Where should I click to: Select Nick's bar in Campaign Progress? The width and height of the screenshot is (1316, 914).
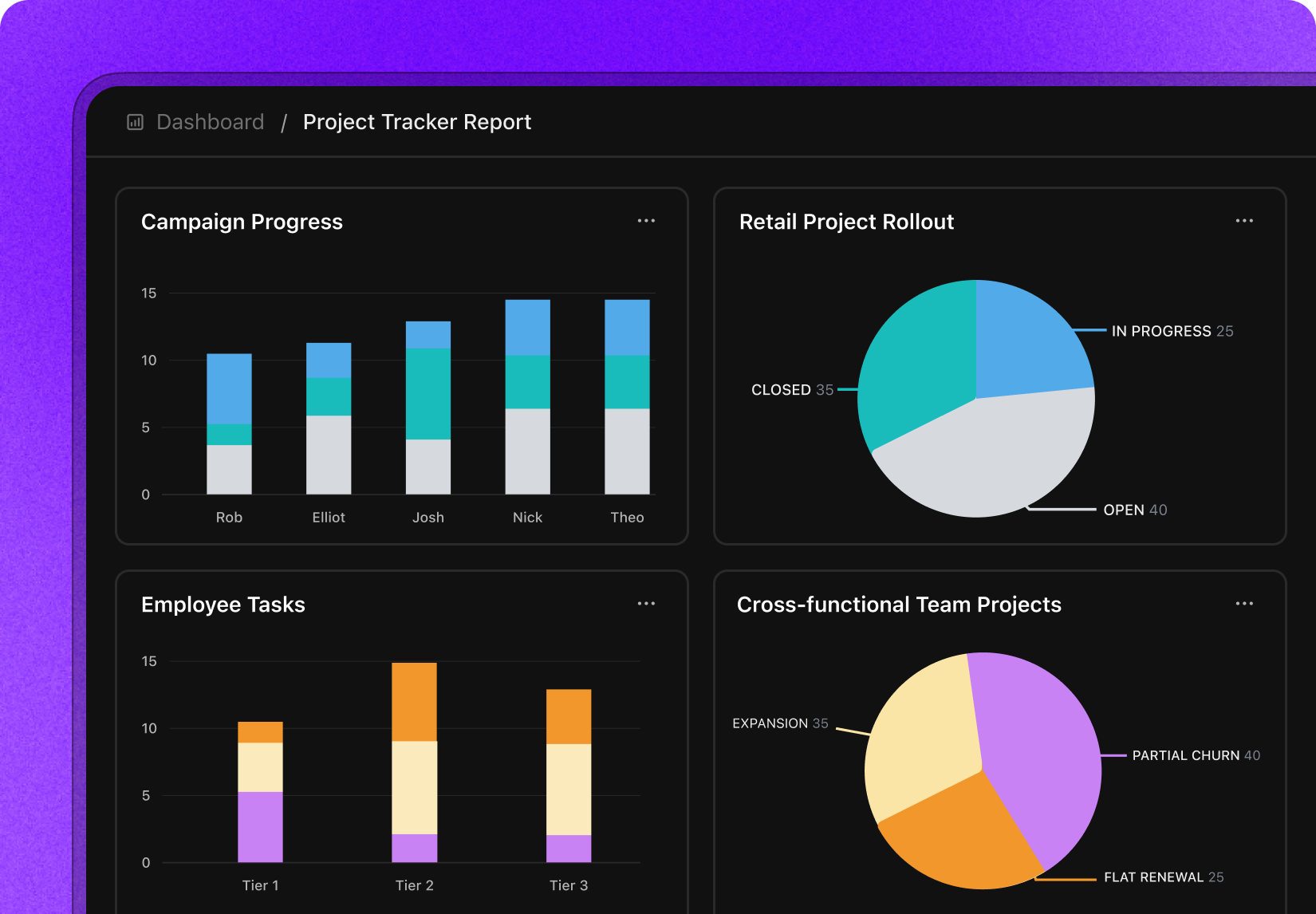(x=528, y=397)
